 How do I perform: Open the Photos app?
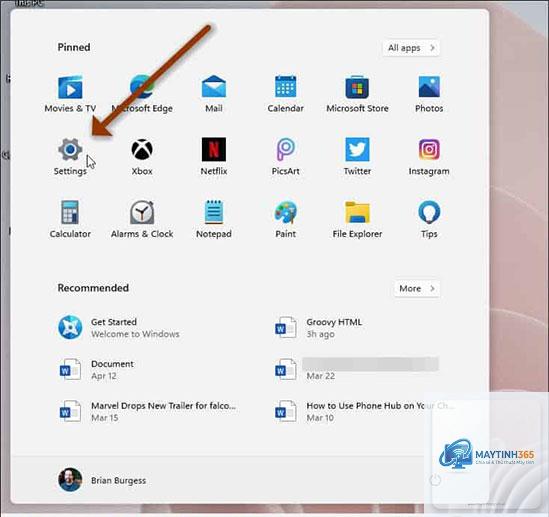[x=429, y=94]
